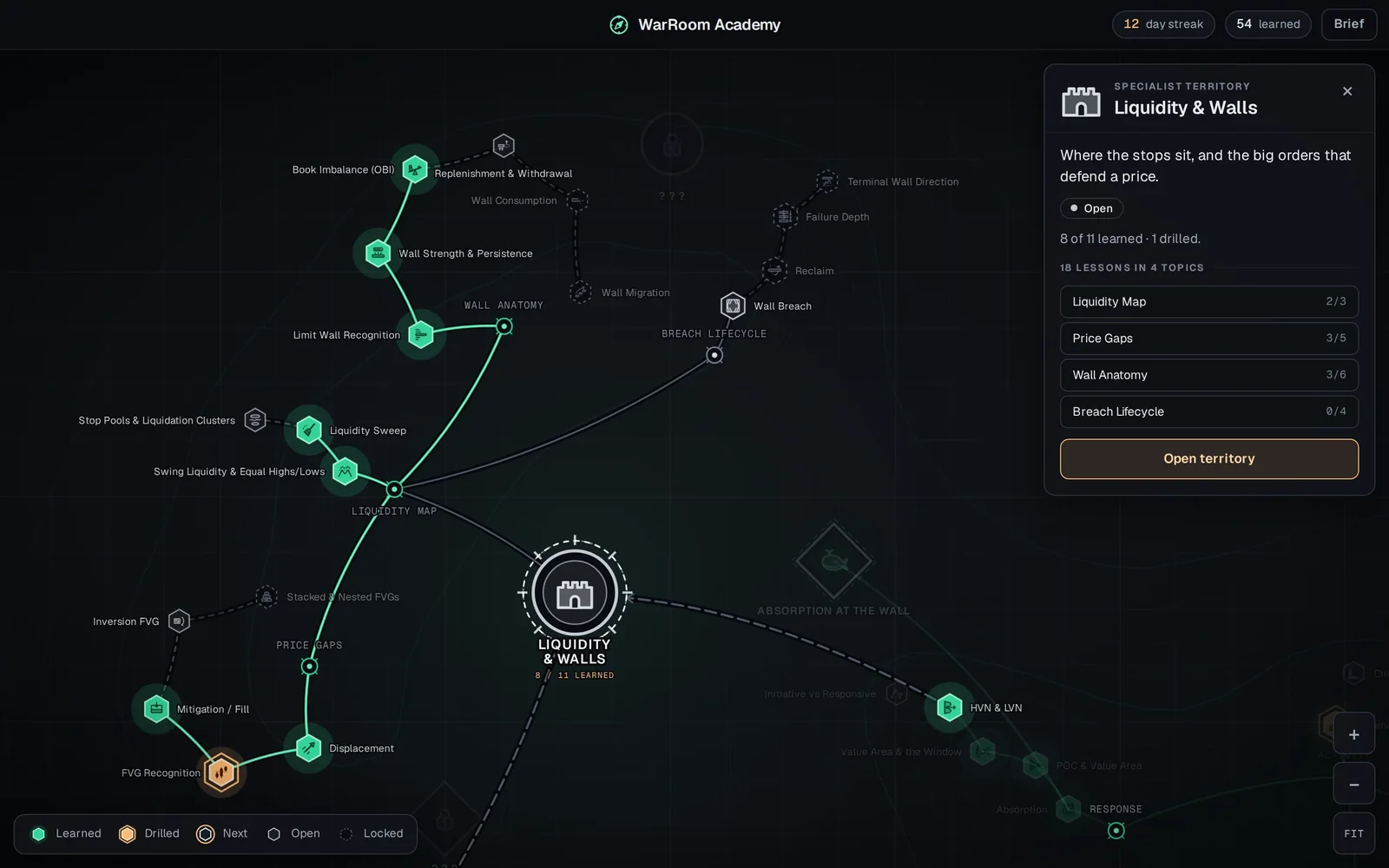Zoom out the map with minus

tap(1354, 785)
